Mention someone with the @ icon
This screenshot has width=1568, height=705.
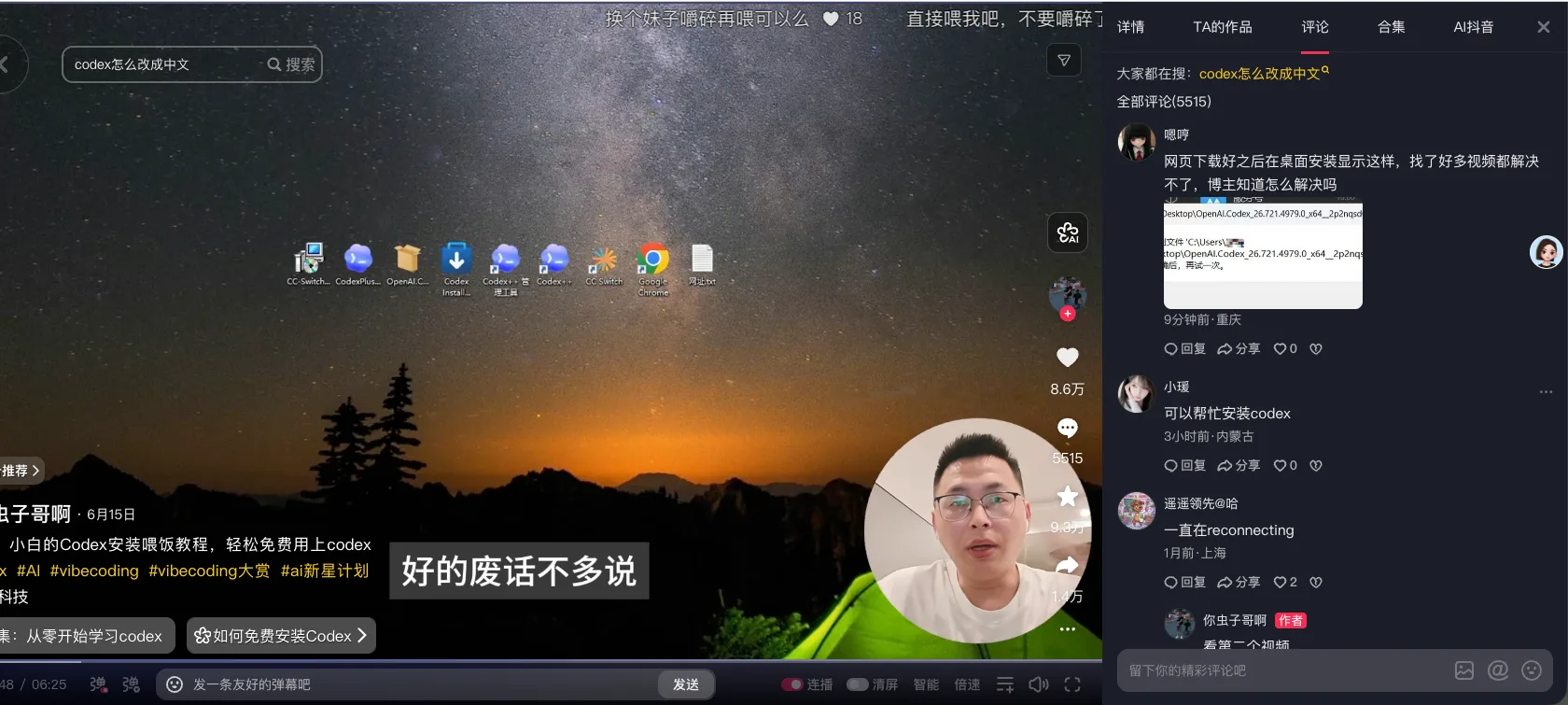click(1498, 670)
